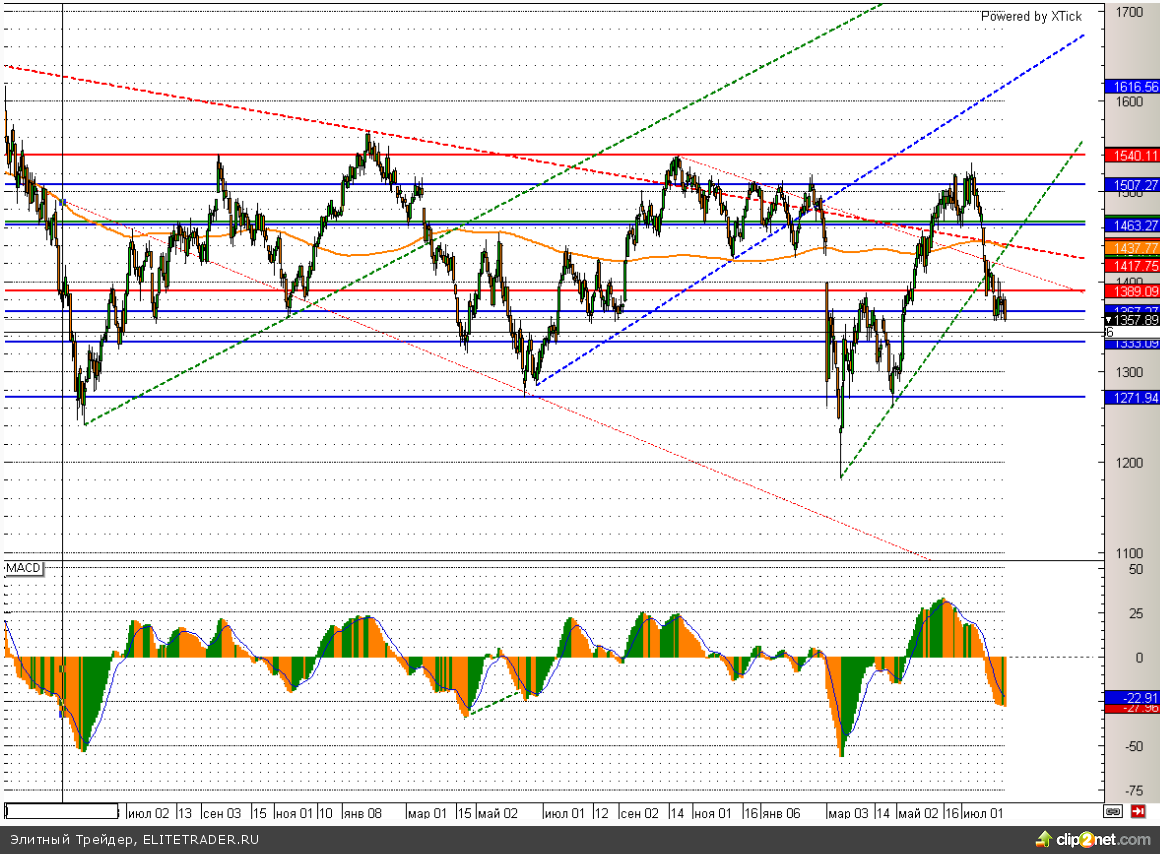Click the MACD value -22.91 label
This screenshot has height=854, width=1160.
pos(1132,698)
